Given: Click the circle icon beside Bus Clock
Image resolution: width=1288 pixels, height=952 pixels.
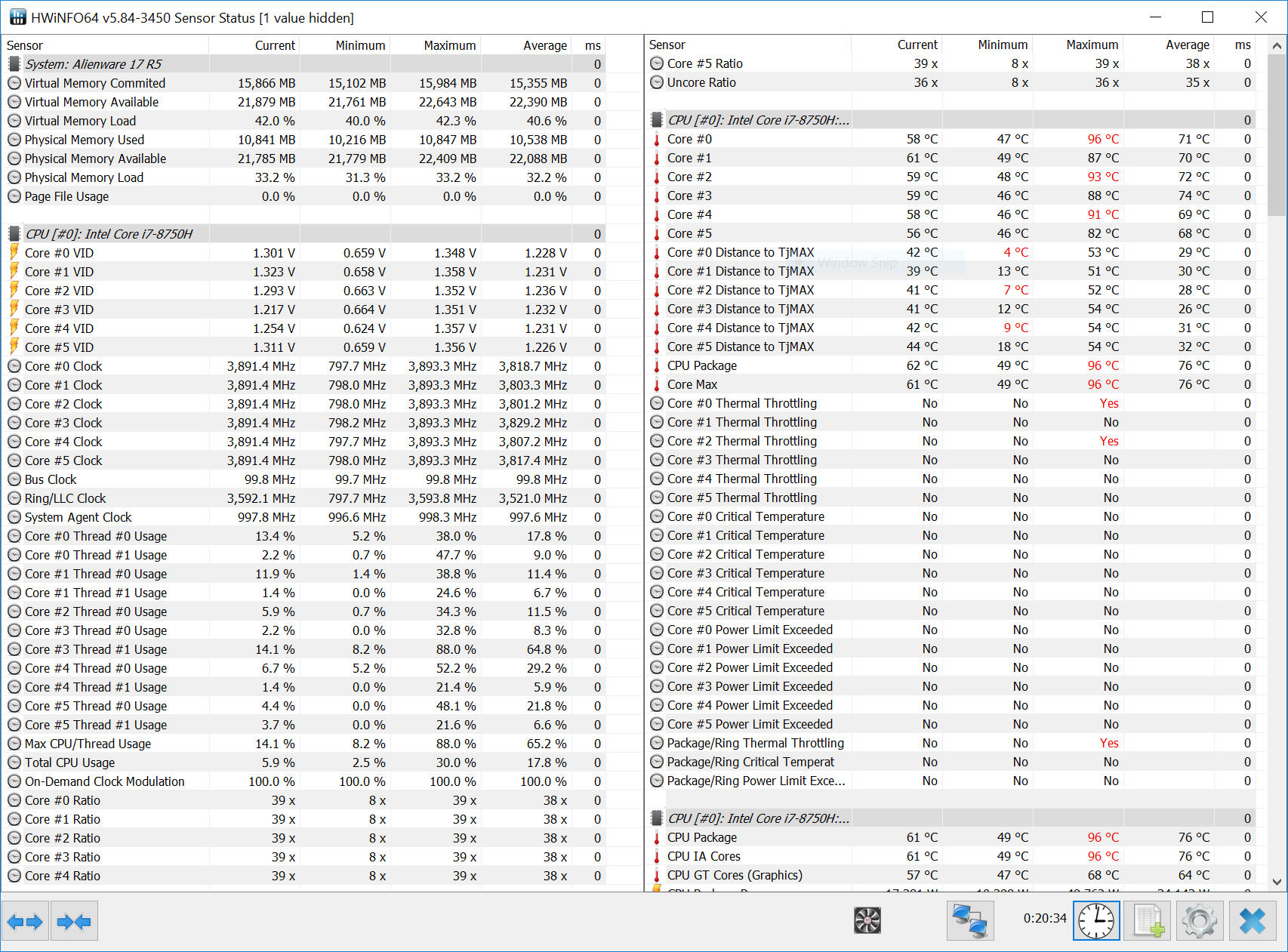Looking at the screenshot, I should (x=14, y=479).
